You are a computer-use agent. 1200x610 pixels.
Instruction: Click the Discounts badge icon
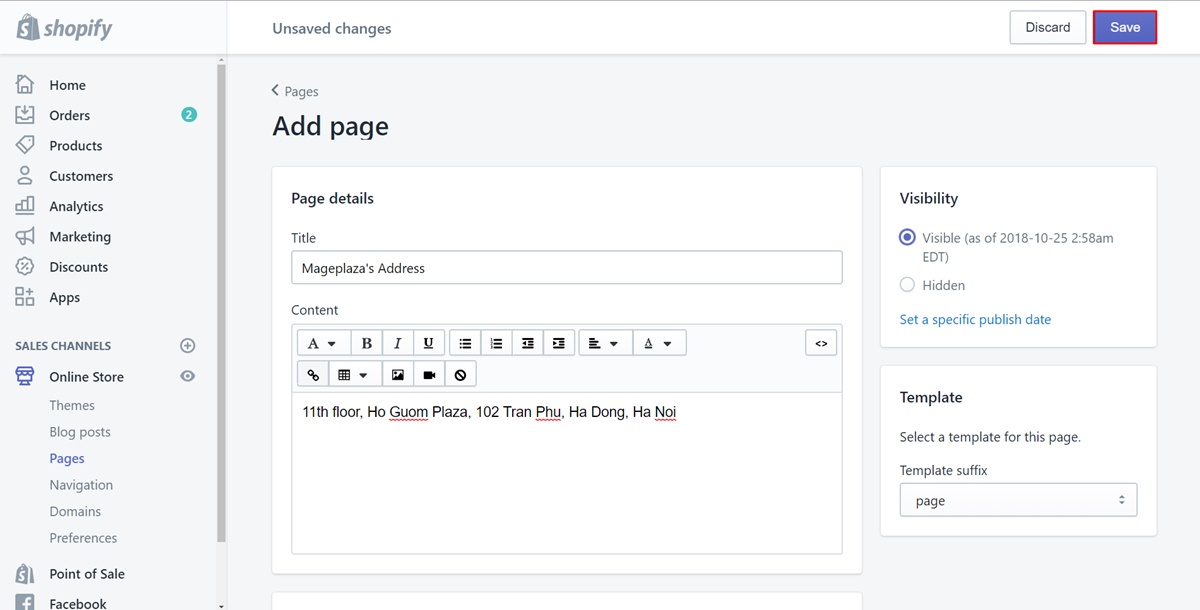click(25, 267)
